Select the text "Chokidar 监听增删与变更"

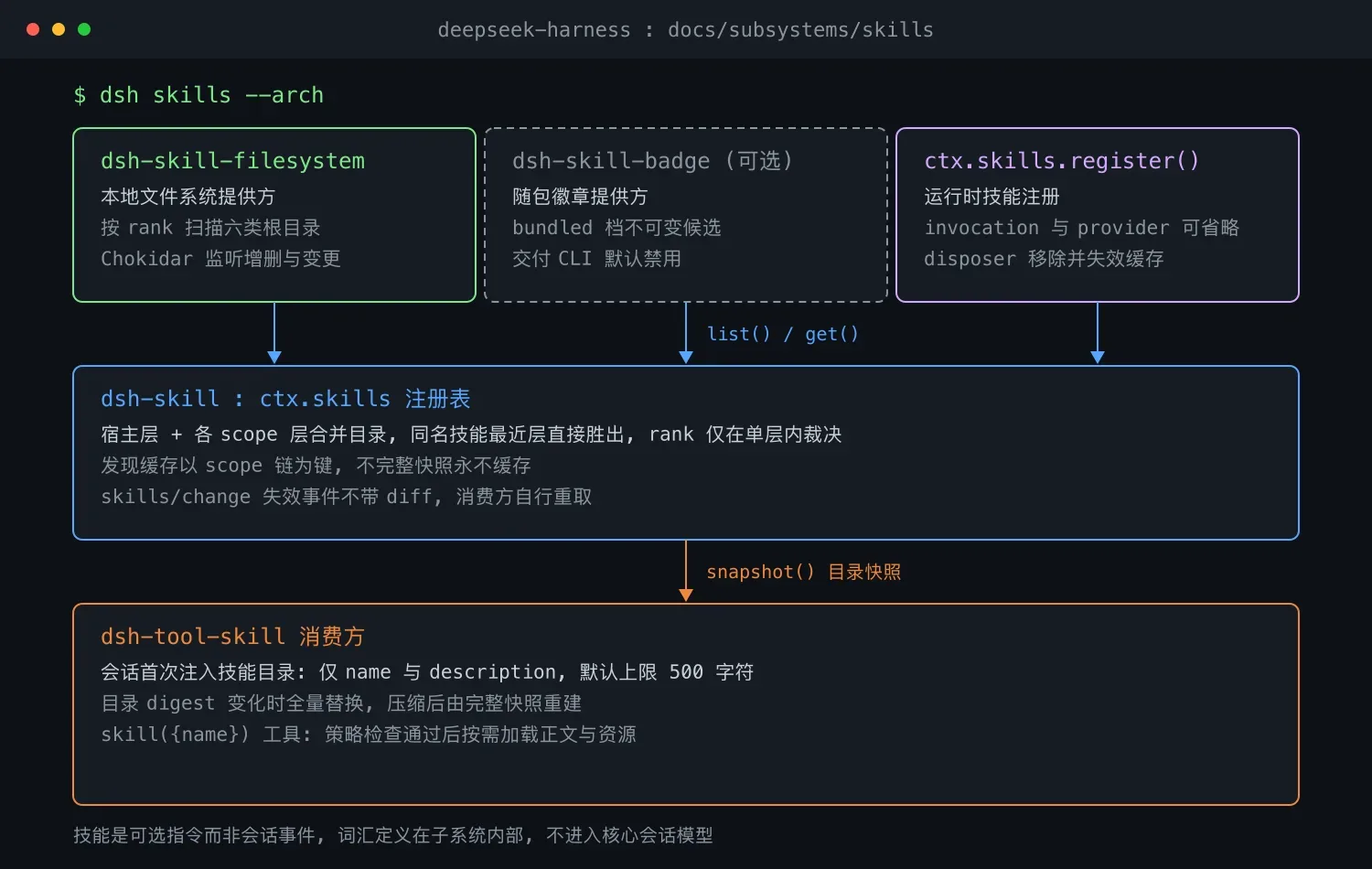pos(220,259)
